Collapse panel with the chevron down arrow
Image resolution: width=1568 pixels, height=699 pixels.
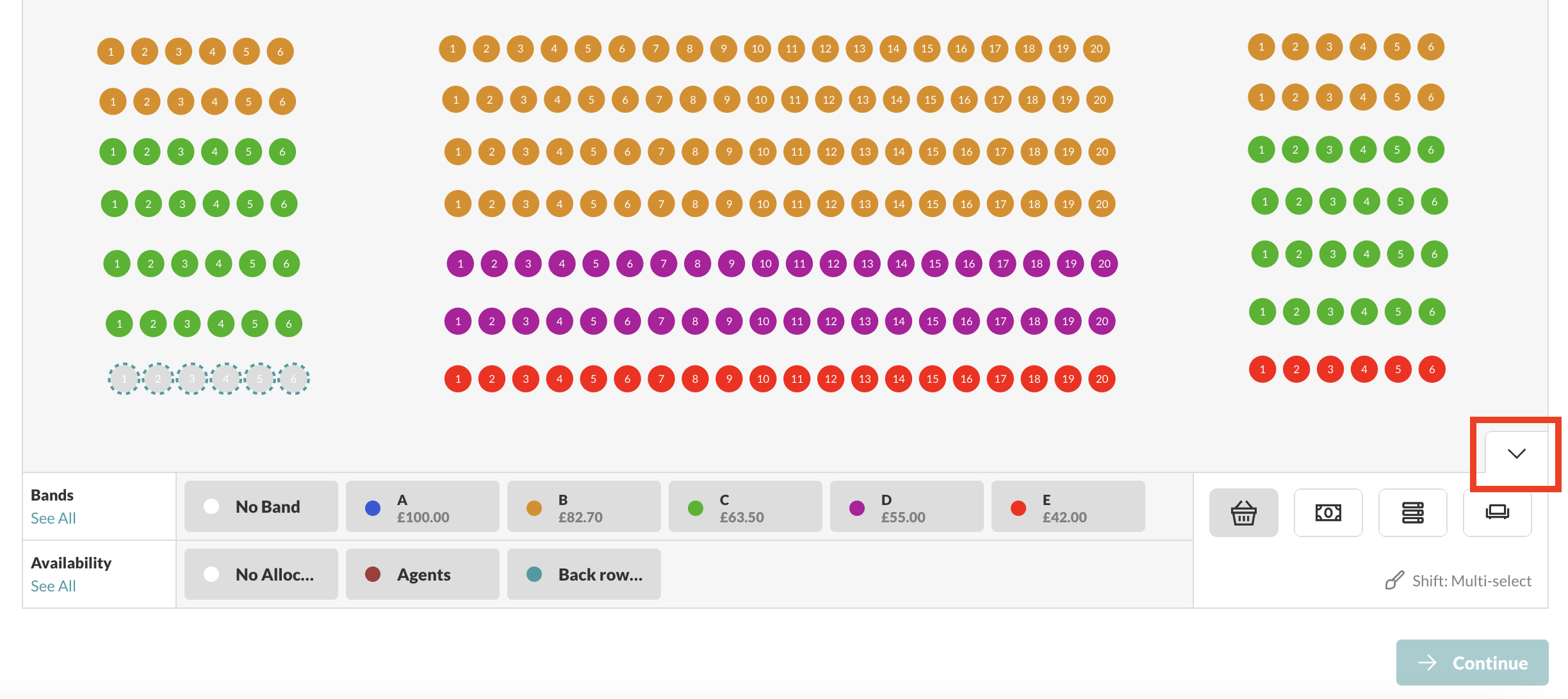pos(1516,454)
